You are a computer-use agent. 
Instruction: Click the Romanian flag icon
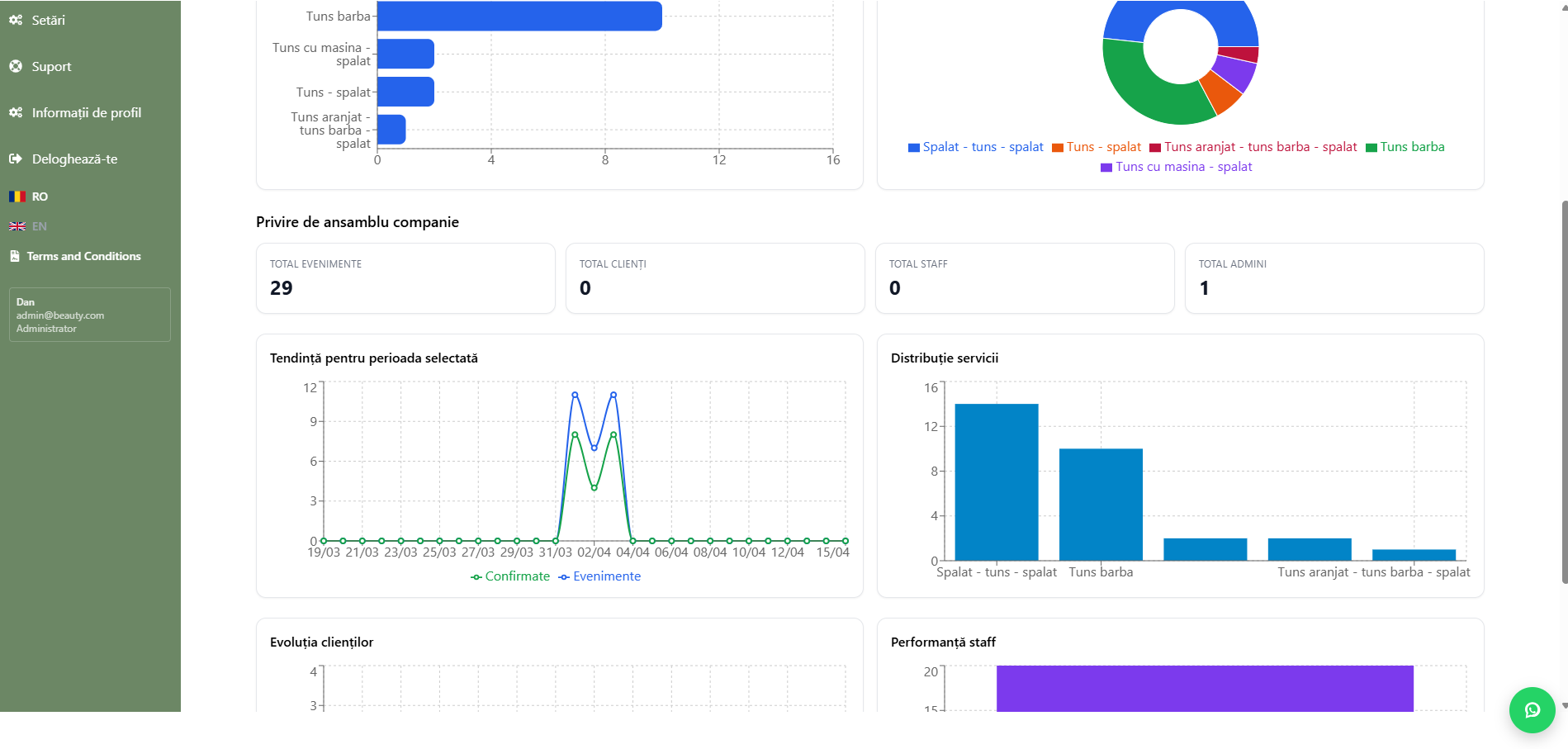(17, 197)
